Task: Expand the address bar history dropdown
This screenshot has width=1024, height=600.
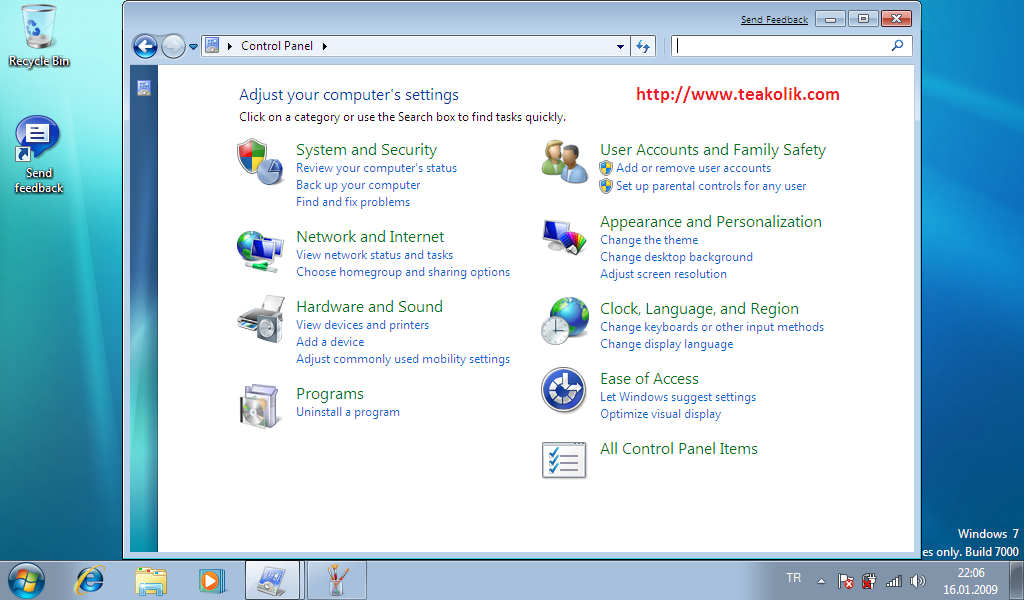Action: click(x=620, y=46)
